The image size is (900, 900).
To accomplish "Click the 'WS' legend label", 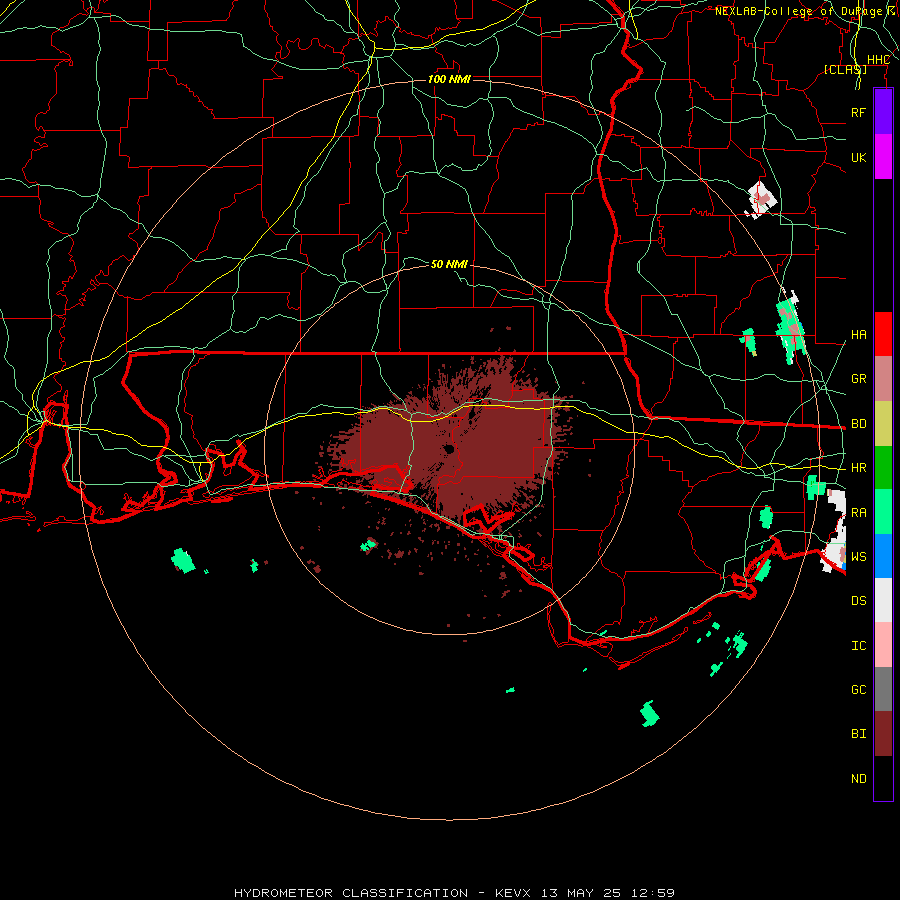I will (858, 557).
